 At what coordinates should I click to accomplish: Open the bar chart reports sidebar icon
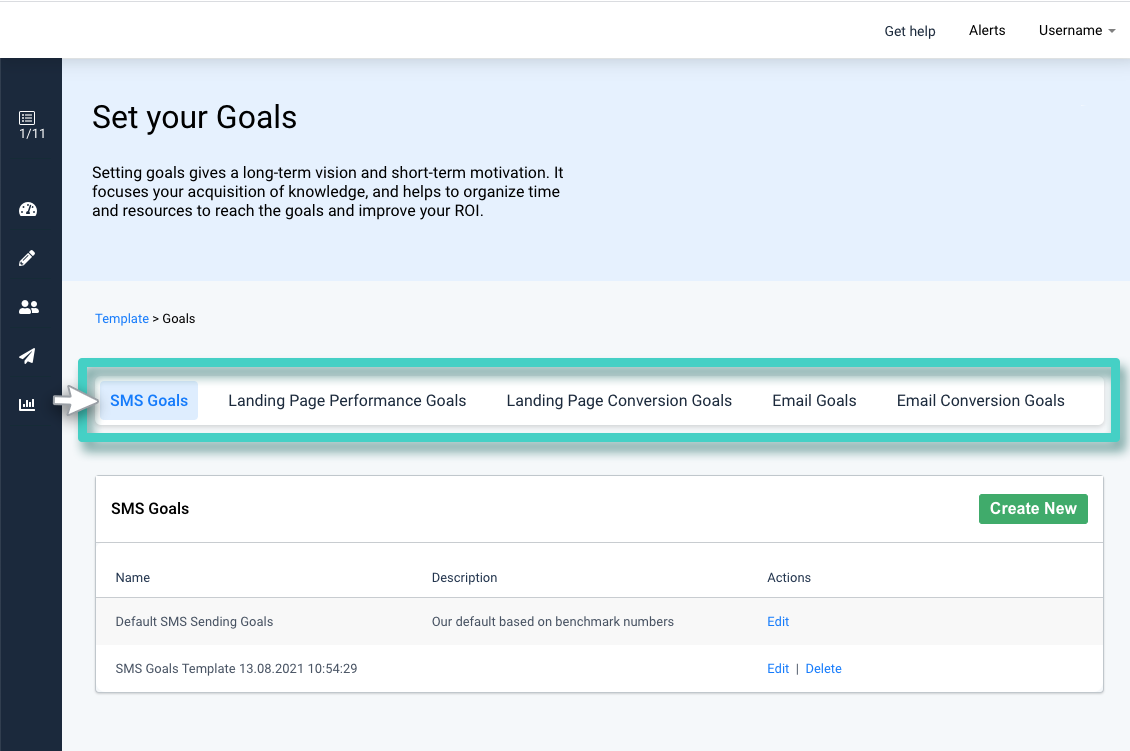[27, 404]
